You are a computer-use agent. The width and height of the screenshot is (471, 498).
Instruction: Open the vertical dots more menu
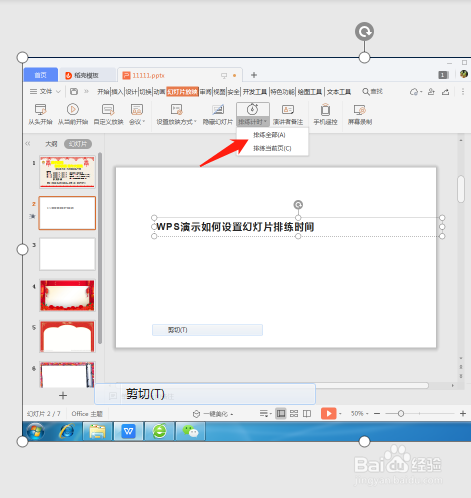463,92
